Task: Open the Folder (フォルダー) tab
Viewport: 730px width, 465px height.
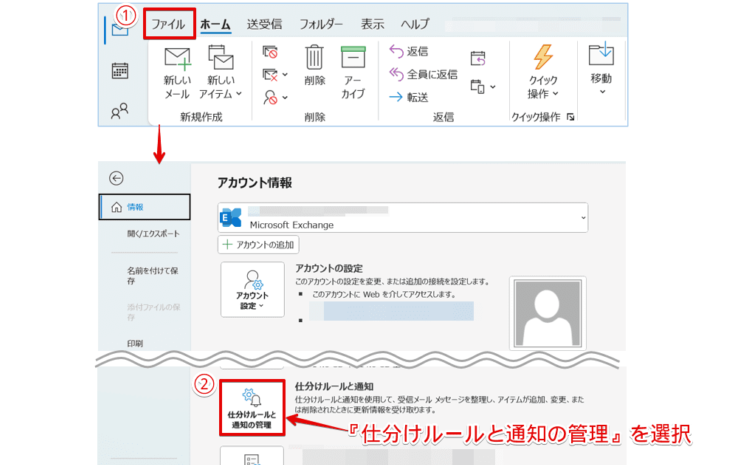Action: [x=321, y=23]
